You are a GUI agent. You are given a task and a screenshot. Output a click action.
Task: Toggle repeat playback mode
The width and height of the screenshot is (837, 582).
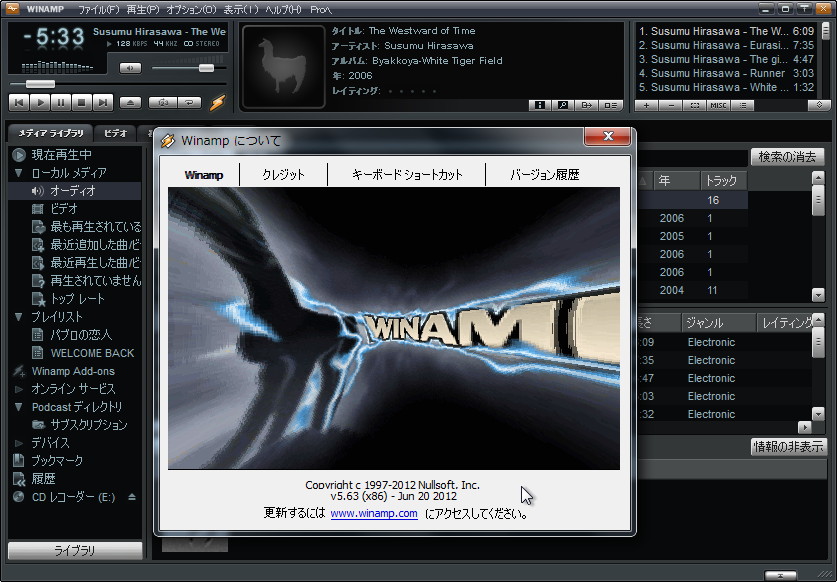coord(187,102)
